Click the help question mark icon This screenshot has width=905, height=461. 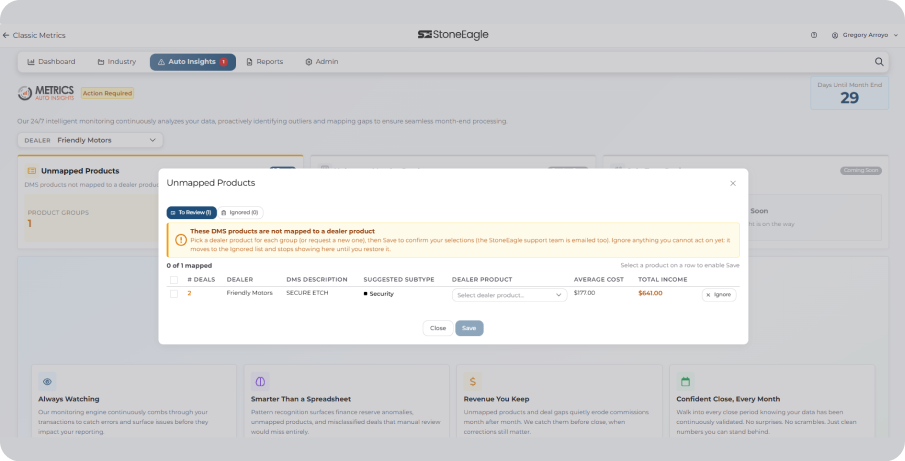(814, 35)
